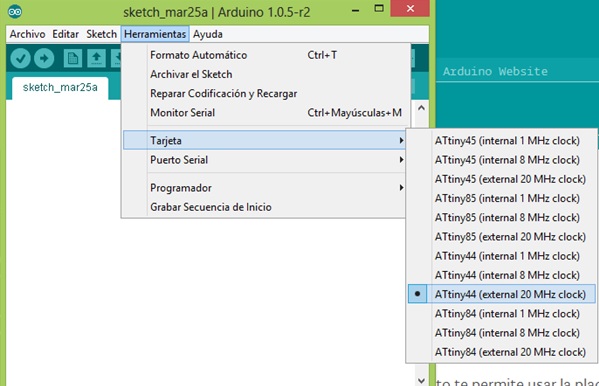Click the Arduino logo in title bar
The image size is (599, 386).
(x=15, y=12)
